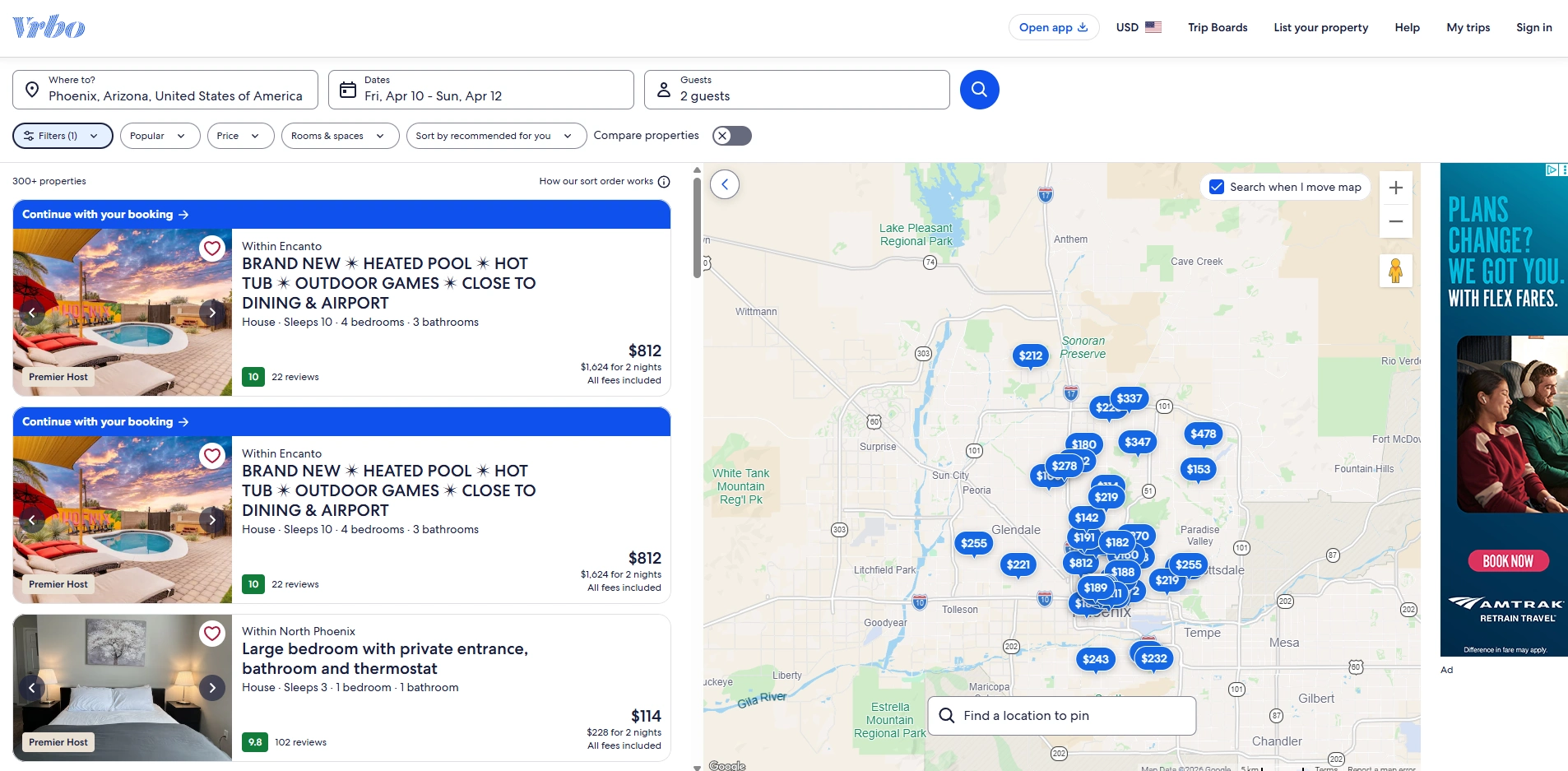This screenshot has height=771, width=1568.
Task: Click the $228 for 2 nights text
Action: [x=624, y=733]
